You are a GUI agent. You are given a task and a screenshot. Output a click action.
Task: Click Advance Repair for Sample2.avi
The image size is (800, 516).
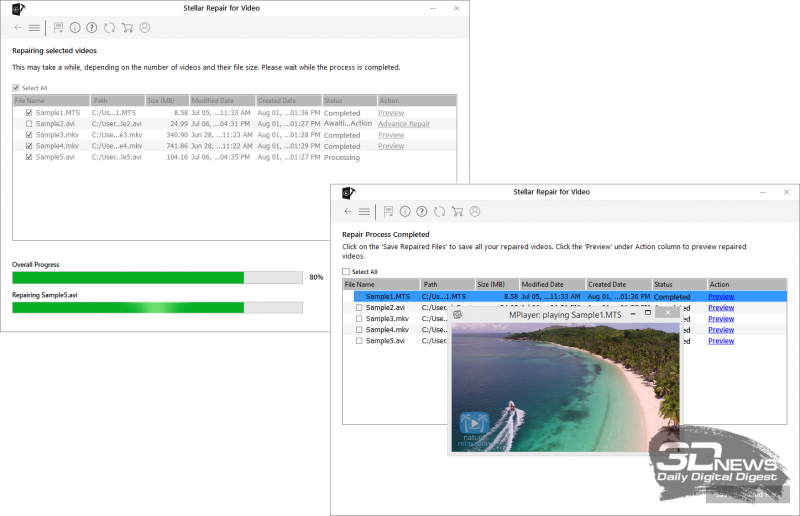[x=404, y=124]
